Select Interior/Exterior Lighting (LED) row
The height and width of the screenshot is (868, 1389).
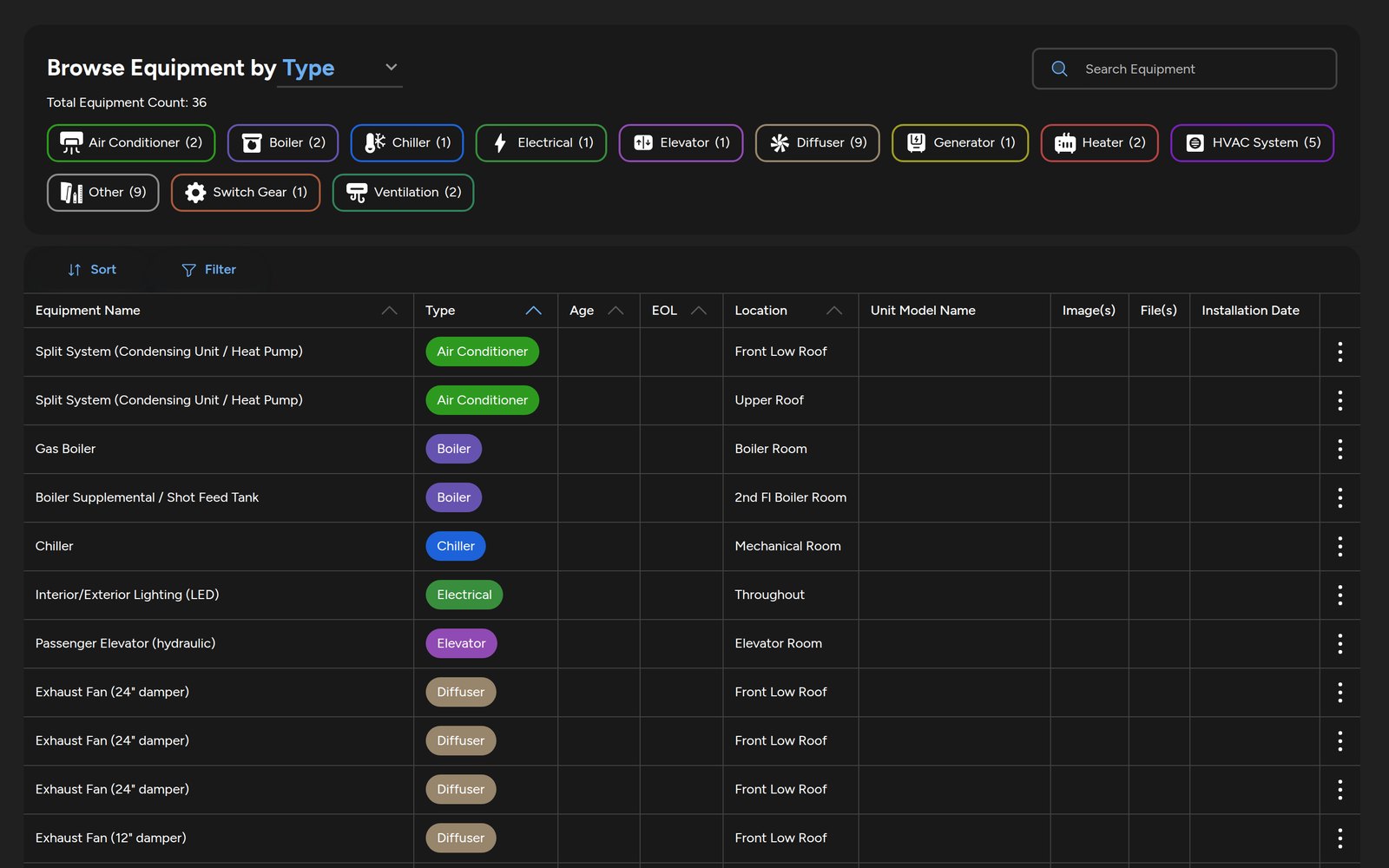pyautogui.click(x=691, y=595)
